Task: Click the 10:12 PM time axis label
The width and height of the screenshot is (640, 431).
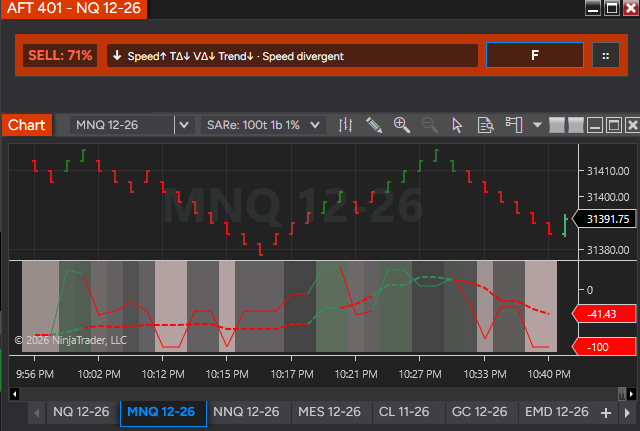Action: 163,374
